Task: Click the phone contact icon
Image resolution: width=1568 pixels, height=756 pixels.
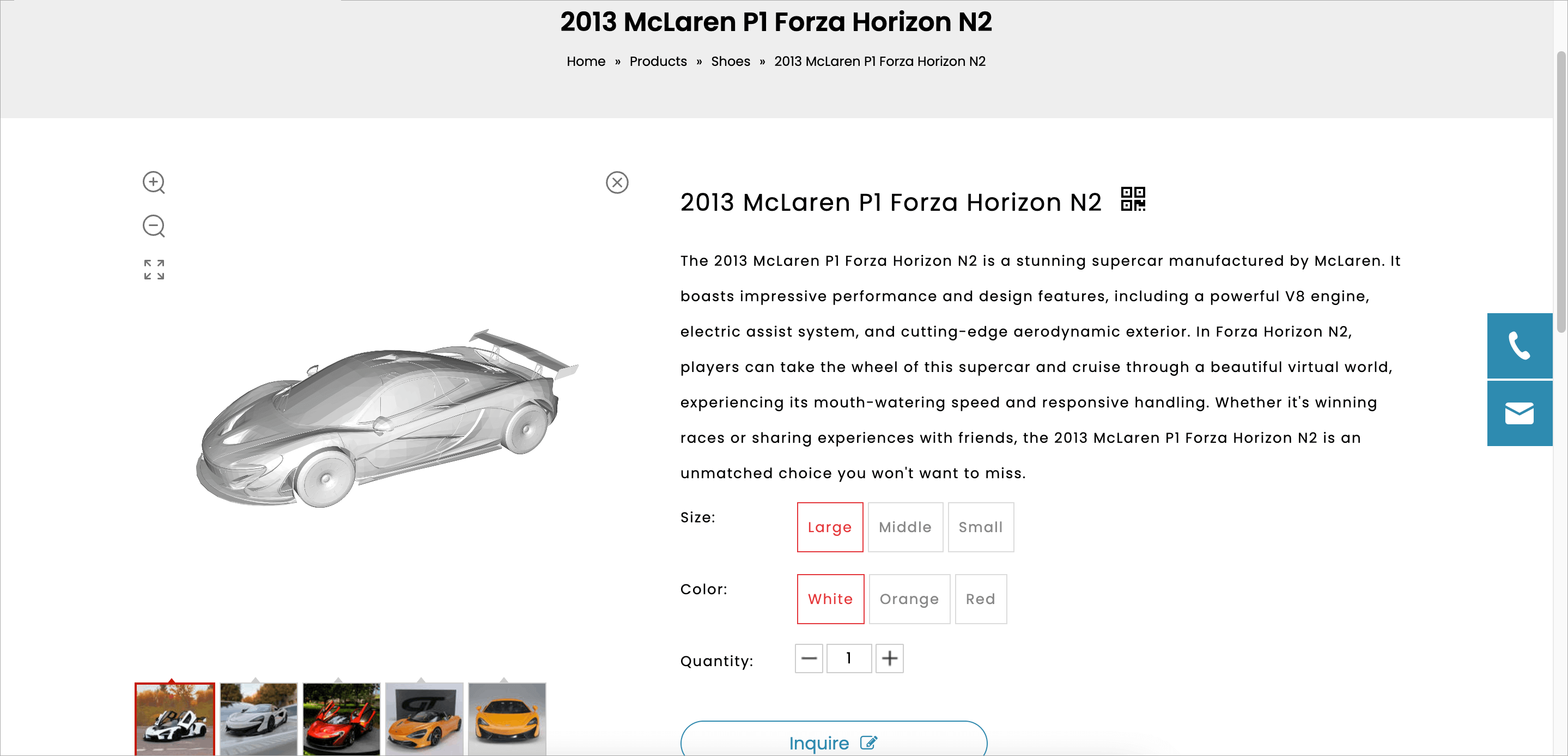Action: 1519,346
